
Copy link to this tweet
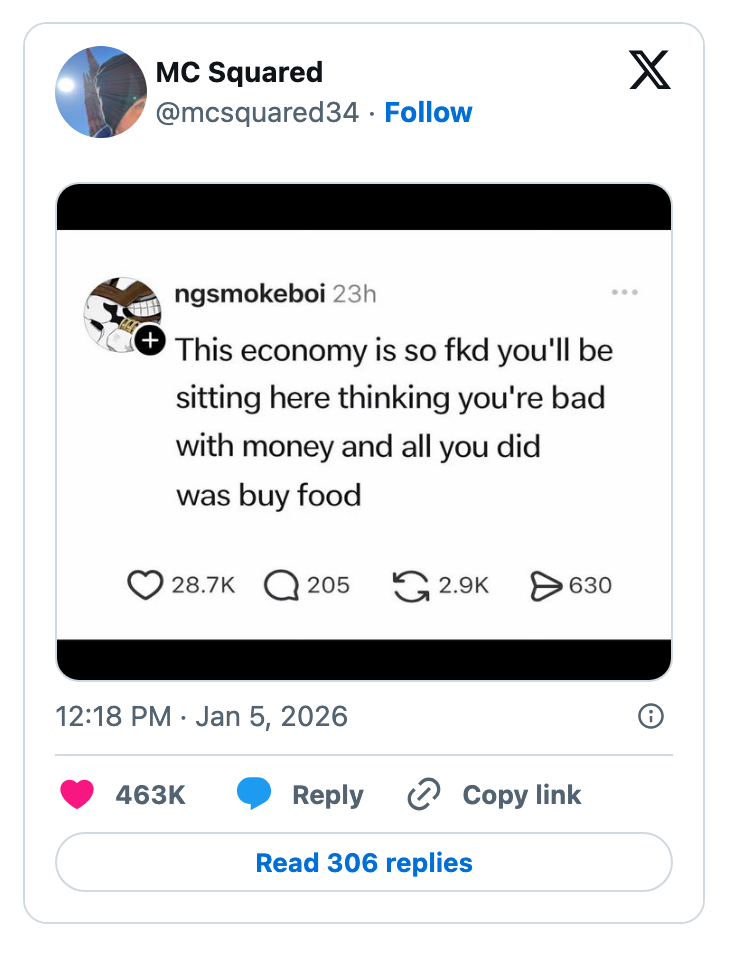click(x=495, y=795)
